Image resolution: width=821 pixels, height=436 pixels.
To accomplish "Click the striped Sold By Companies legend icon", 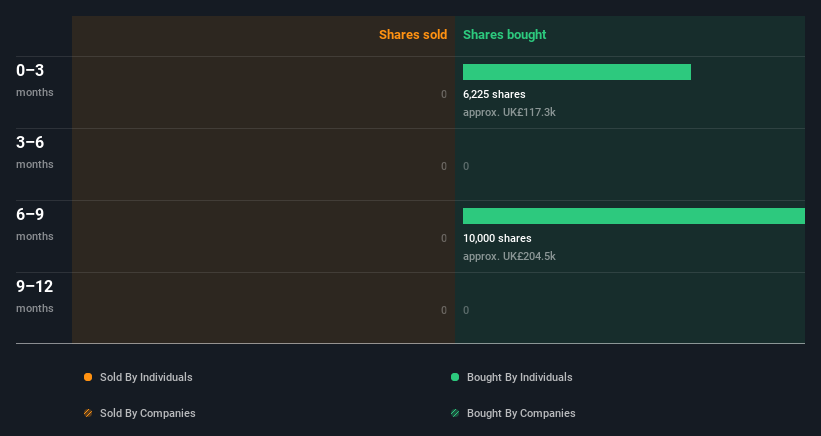I will coord(88,413).
